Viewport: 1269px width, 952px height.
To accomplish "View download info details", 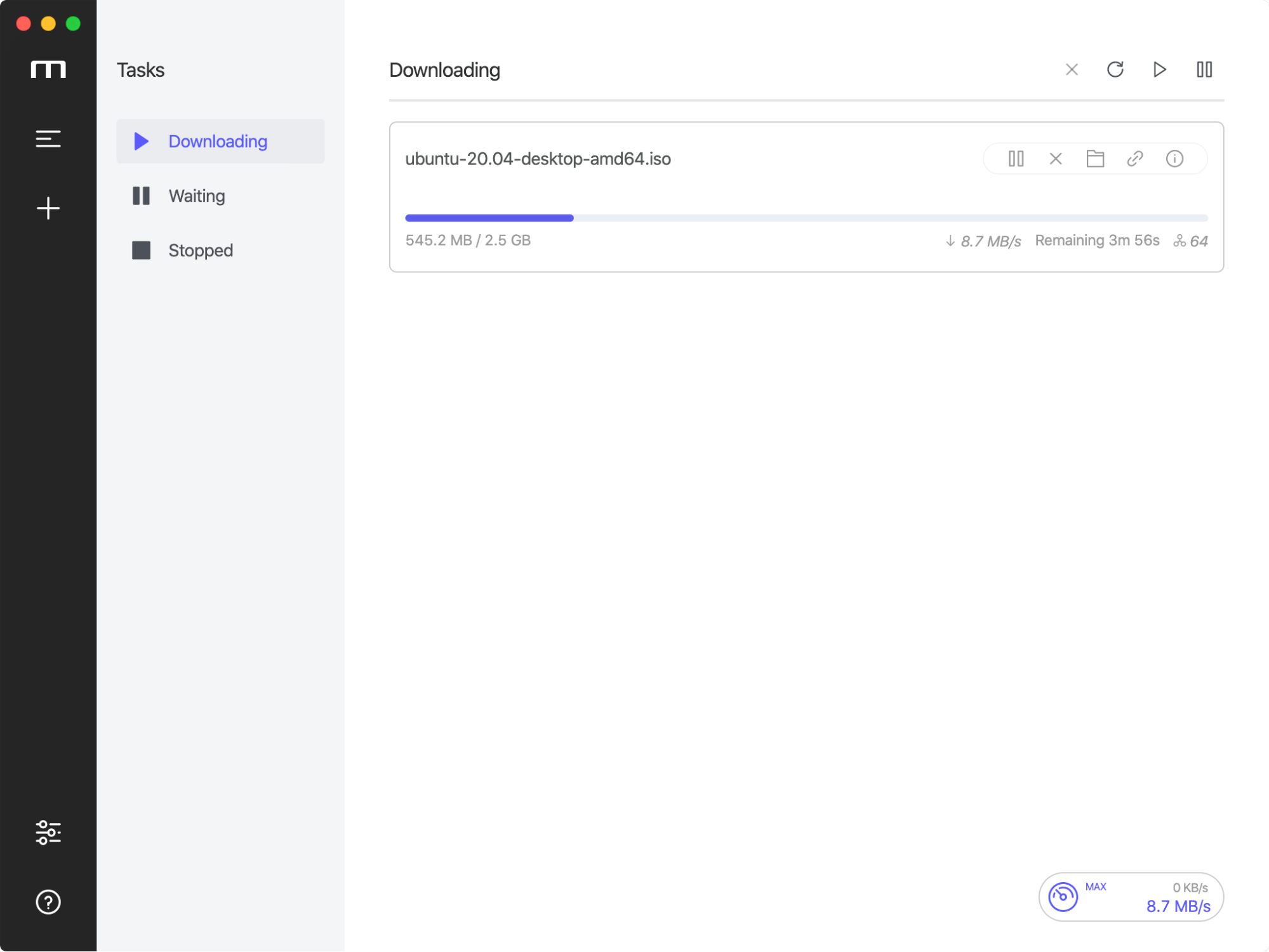I will (x=1177, y=158).
